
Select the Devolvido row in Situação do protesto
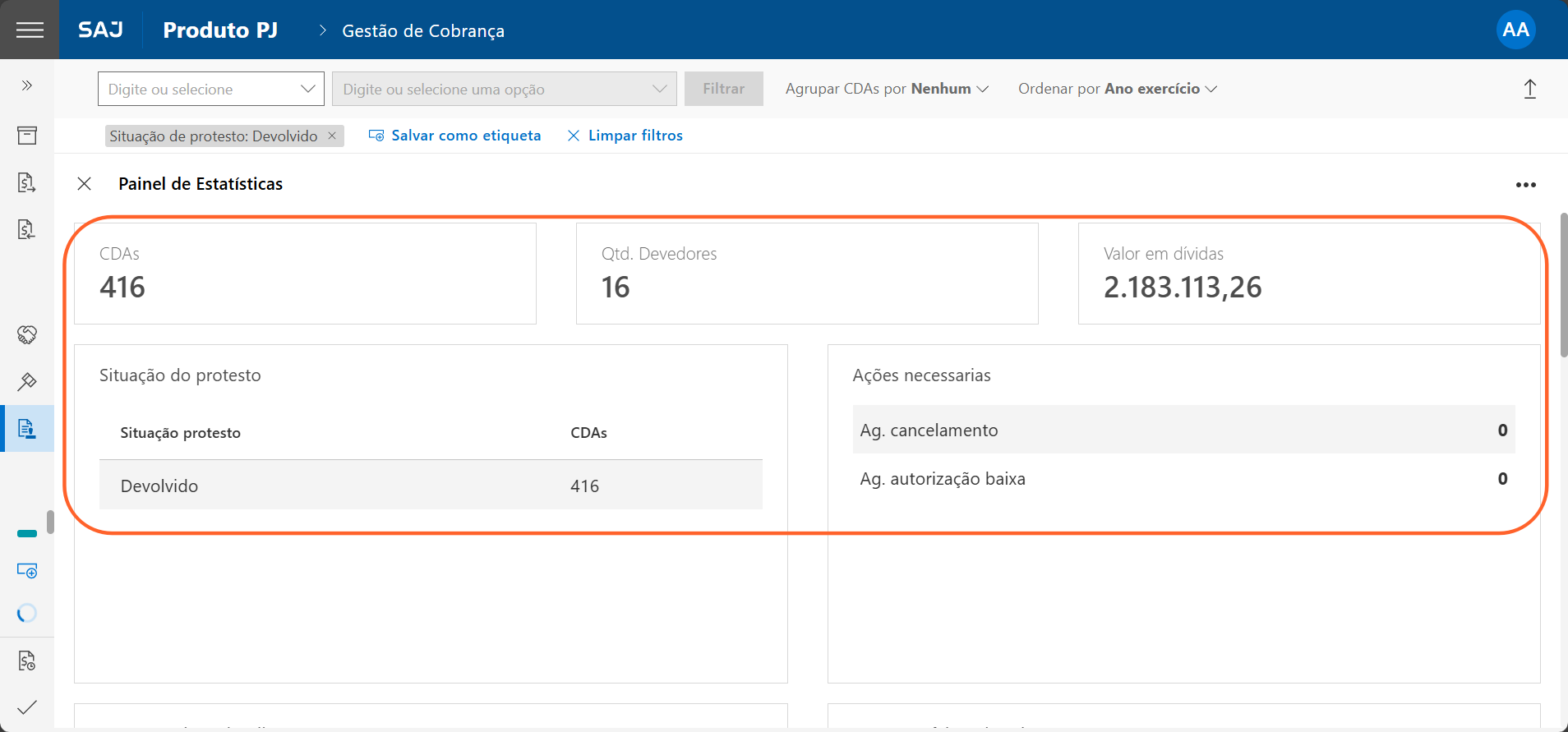point(431,486)
